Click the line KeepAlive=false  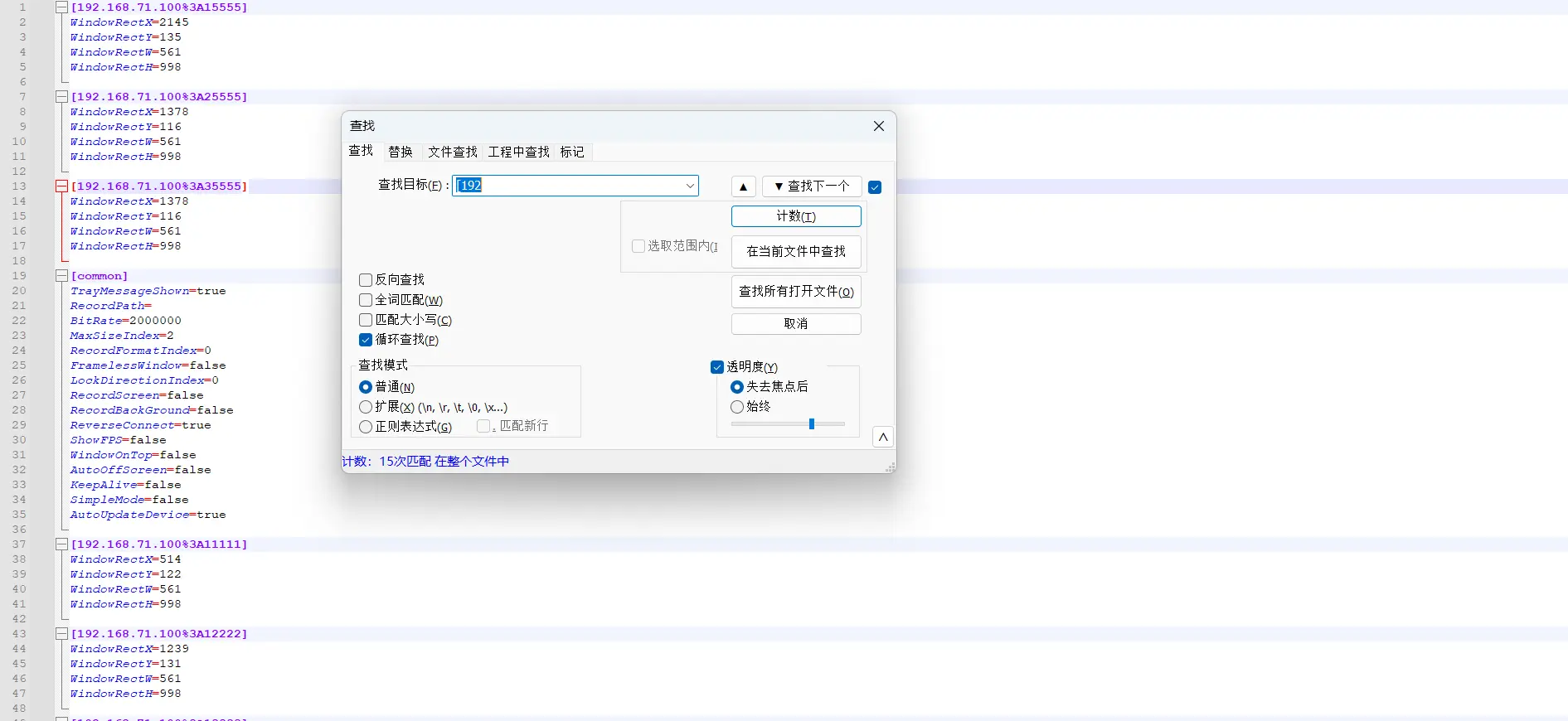126,485
